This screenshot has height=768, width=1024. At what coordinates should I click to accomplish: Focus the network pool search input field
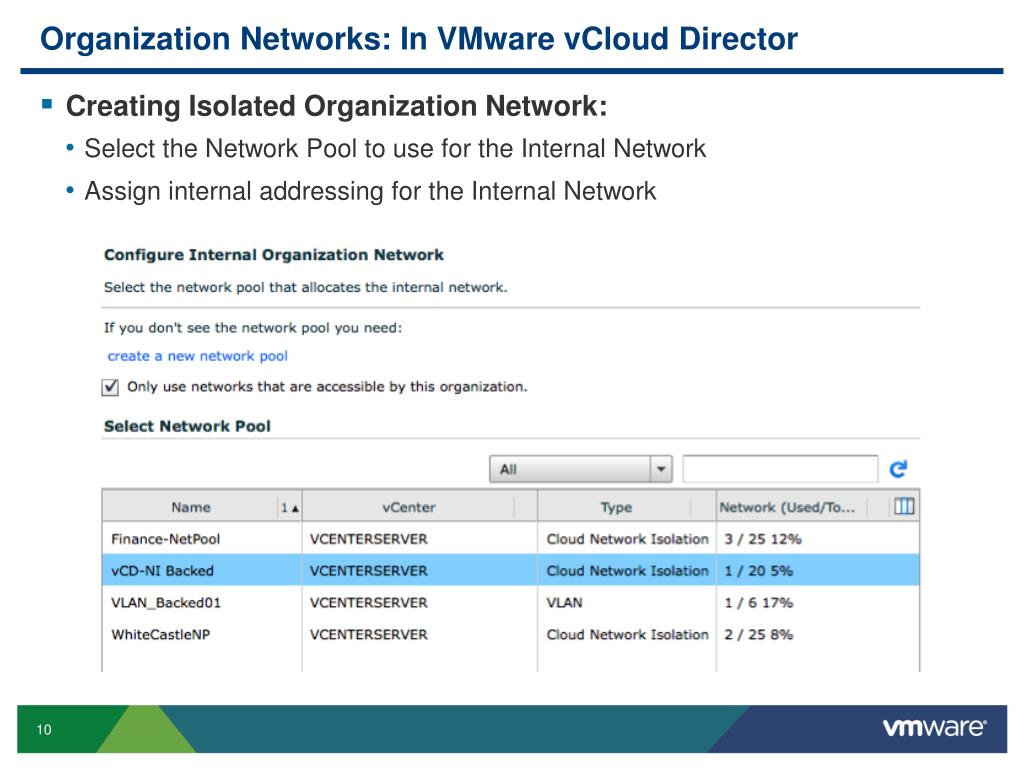click(780, 469)
